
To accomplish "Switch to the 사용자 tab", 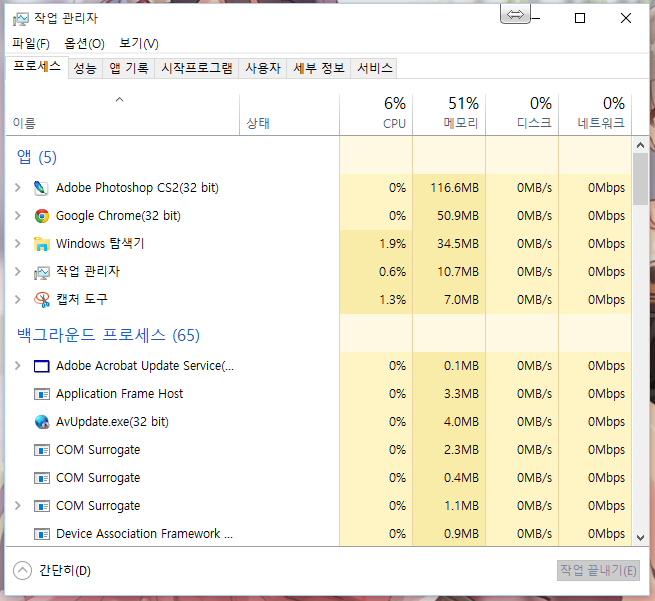I will point(263,68).
